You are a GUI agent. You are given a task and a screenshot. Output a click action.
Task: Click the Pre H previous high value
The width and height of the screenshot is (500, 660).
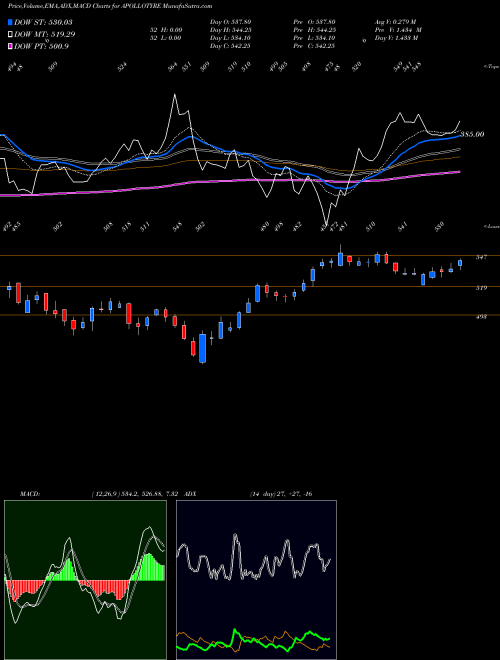(x=314, y=30)
